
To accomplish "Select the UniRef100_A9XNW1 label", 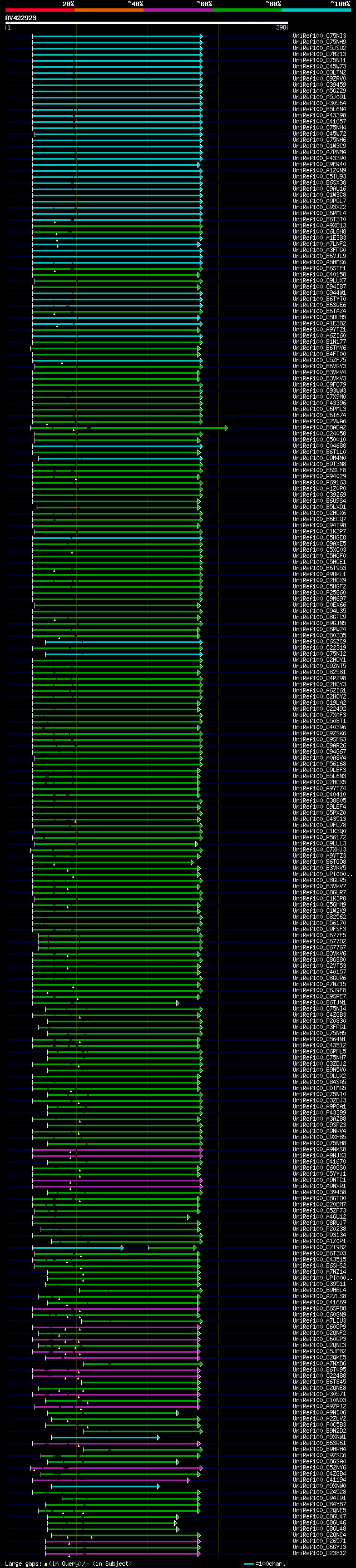I will (x=319, y=1437).
